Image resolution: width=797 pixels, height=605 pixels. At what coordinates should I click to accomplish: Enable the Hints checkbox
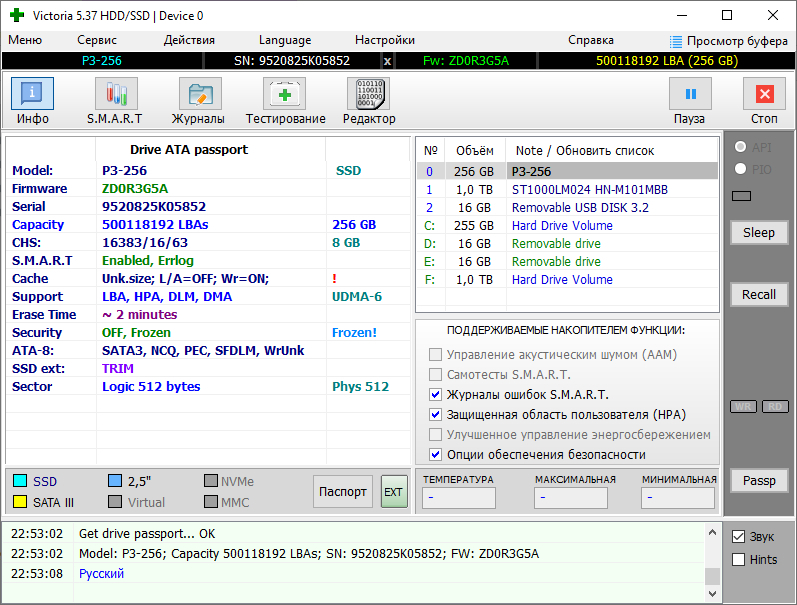[x=739, y=560]
